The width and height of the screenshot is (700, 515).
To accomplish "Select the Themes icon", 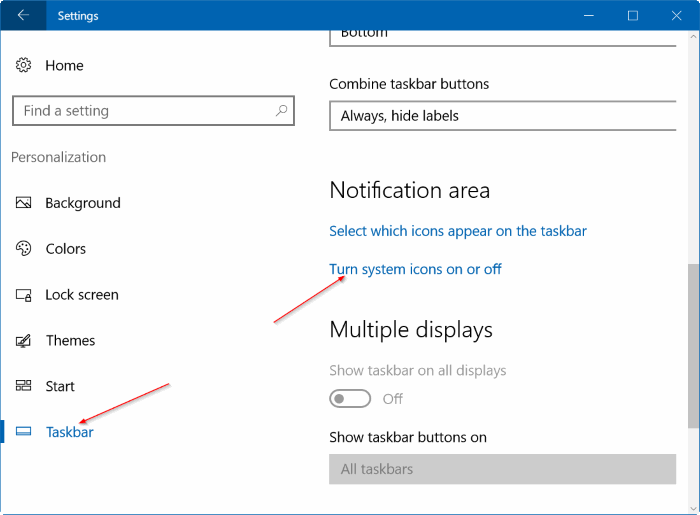I will coord(23,341).
